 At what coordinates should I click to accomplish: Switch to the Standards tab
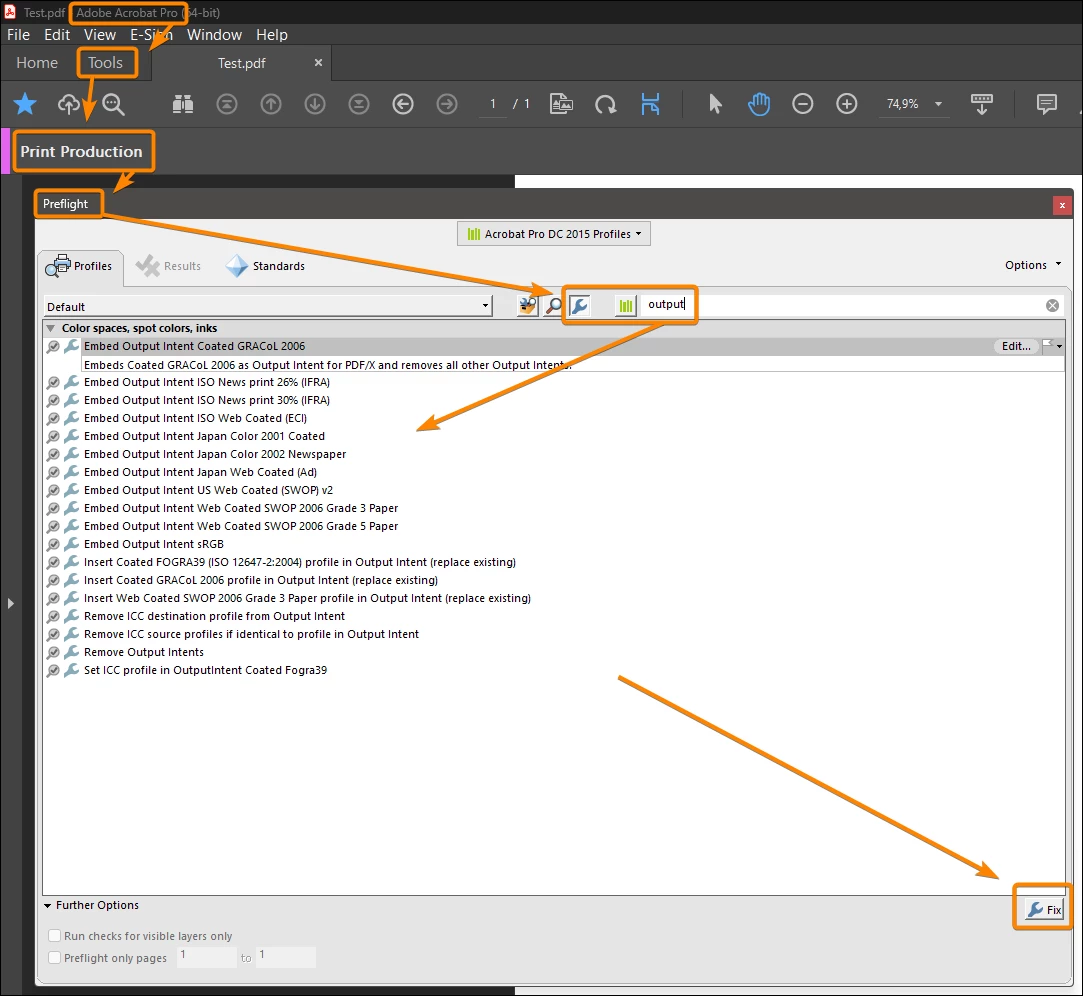265,266
